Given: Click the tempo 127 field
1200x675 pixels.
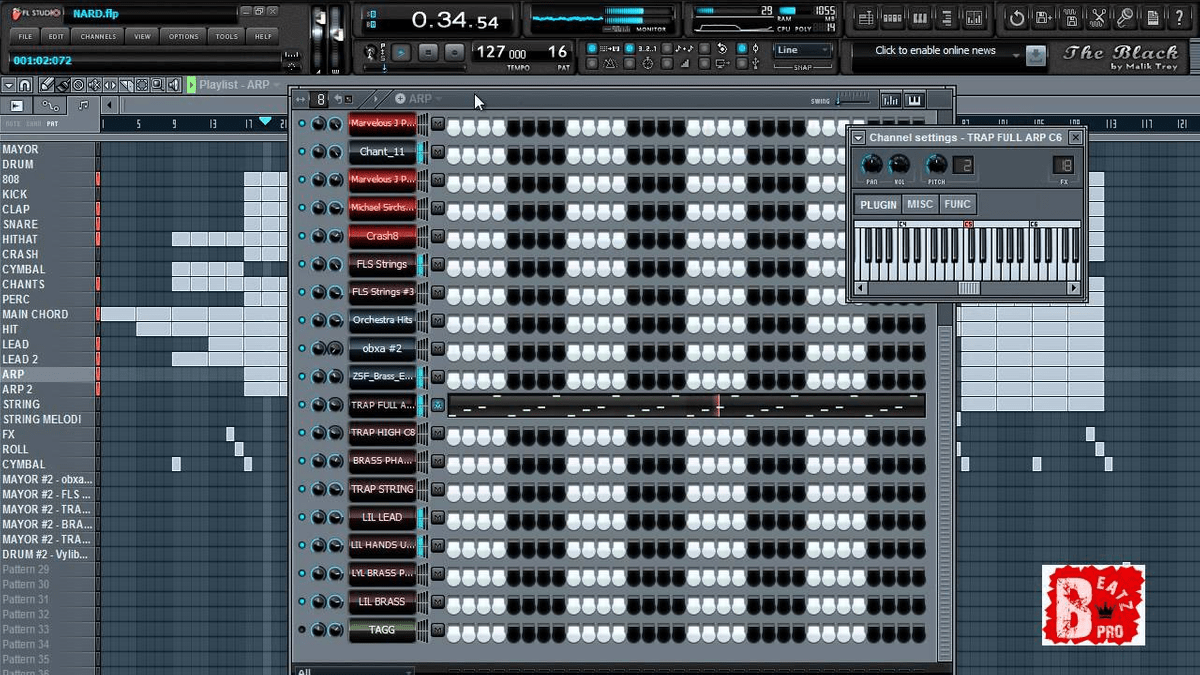Looking at the screenshot, I should pos(502,52).
